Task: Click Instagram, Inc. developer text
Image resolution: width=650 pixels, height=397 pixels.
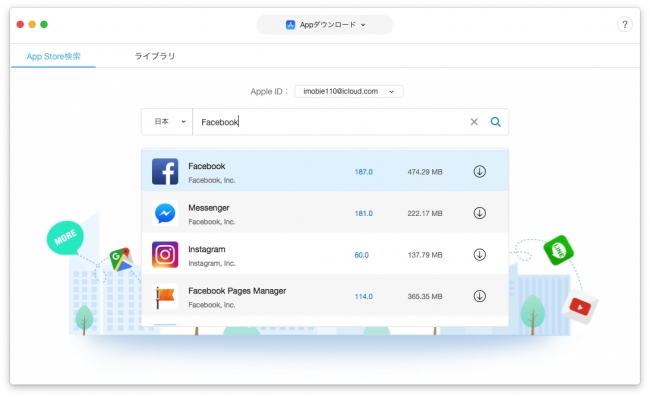Action: coord(211,263)
